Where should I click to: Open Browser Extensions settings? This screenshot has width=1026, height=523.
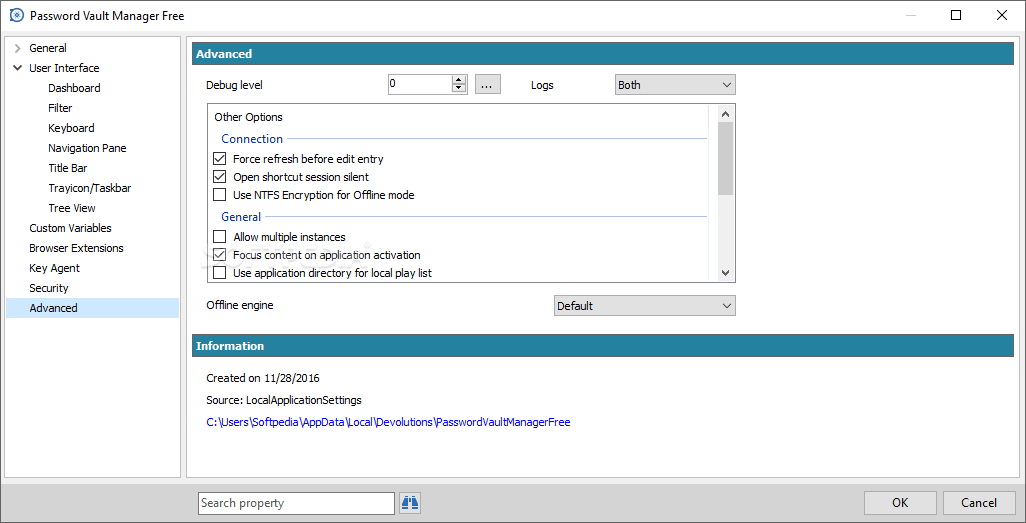tap(76, 248)
